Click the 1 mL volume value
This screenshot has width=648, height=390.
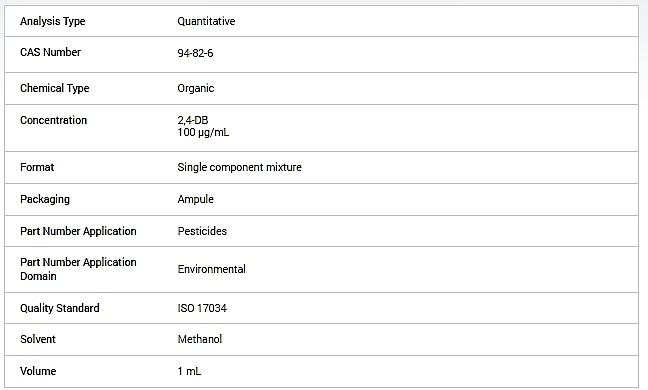click(189, 371)
